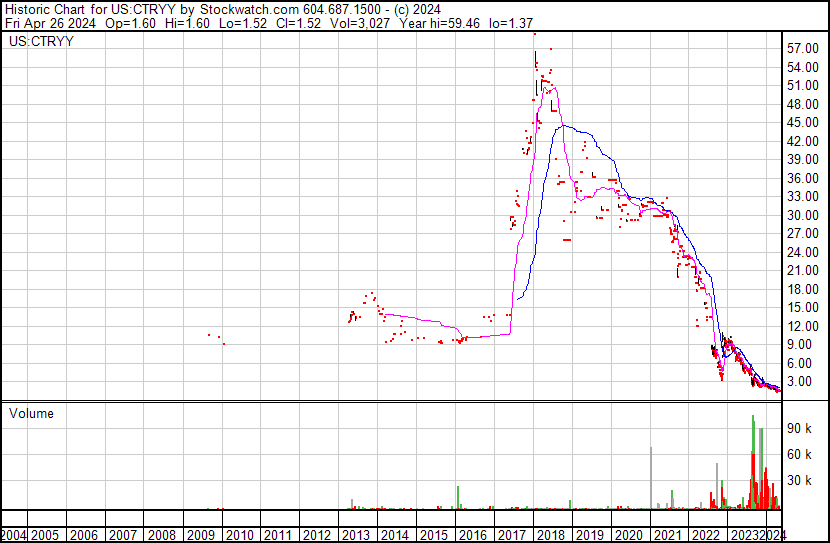Viewport: 830px width, 543px height.
Task: Select the 3.00 price axis label
Action: pos(803,382)
